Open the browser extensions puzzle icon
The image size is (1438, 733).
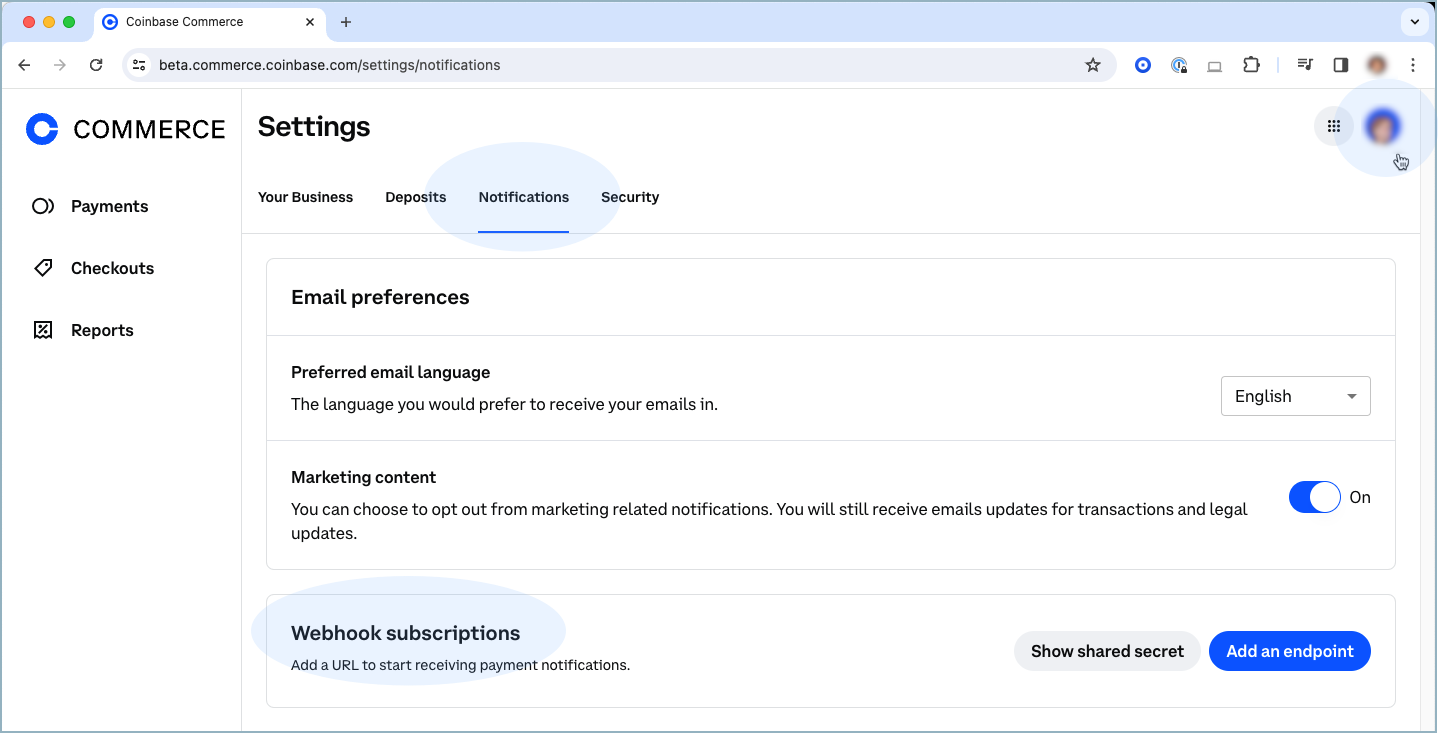pyautogui.click(x=1251, y=65)
